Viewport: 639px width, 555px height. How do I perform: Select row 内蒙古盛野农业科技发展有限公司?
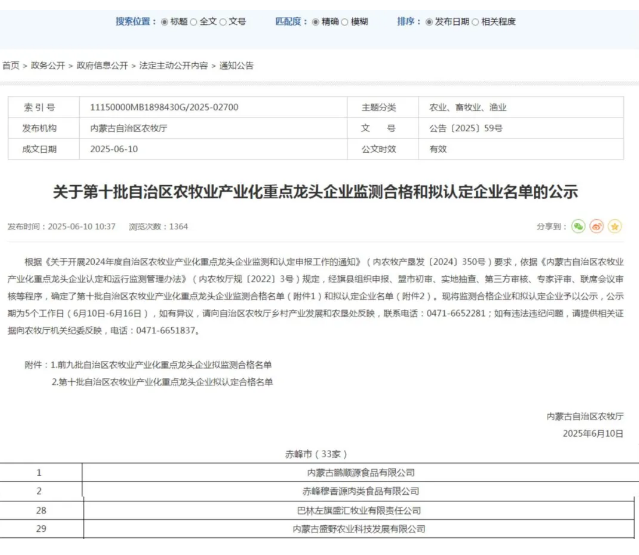(x=318, y=529)
